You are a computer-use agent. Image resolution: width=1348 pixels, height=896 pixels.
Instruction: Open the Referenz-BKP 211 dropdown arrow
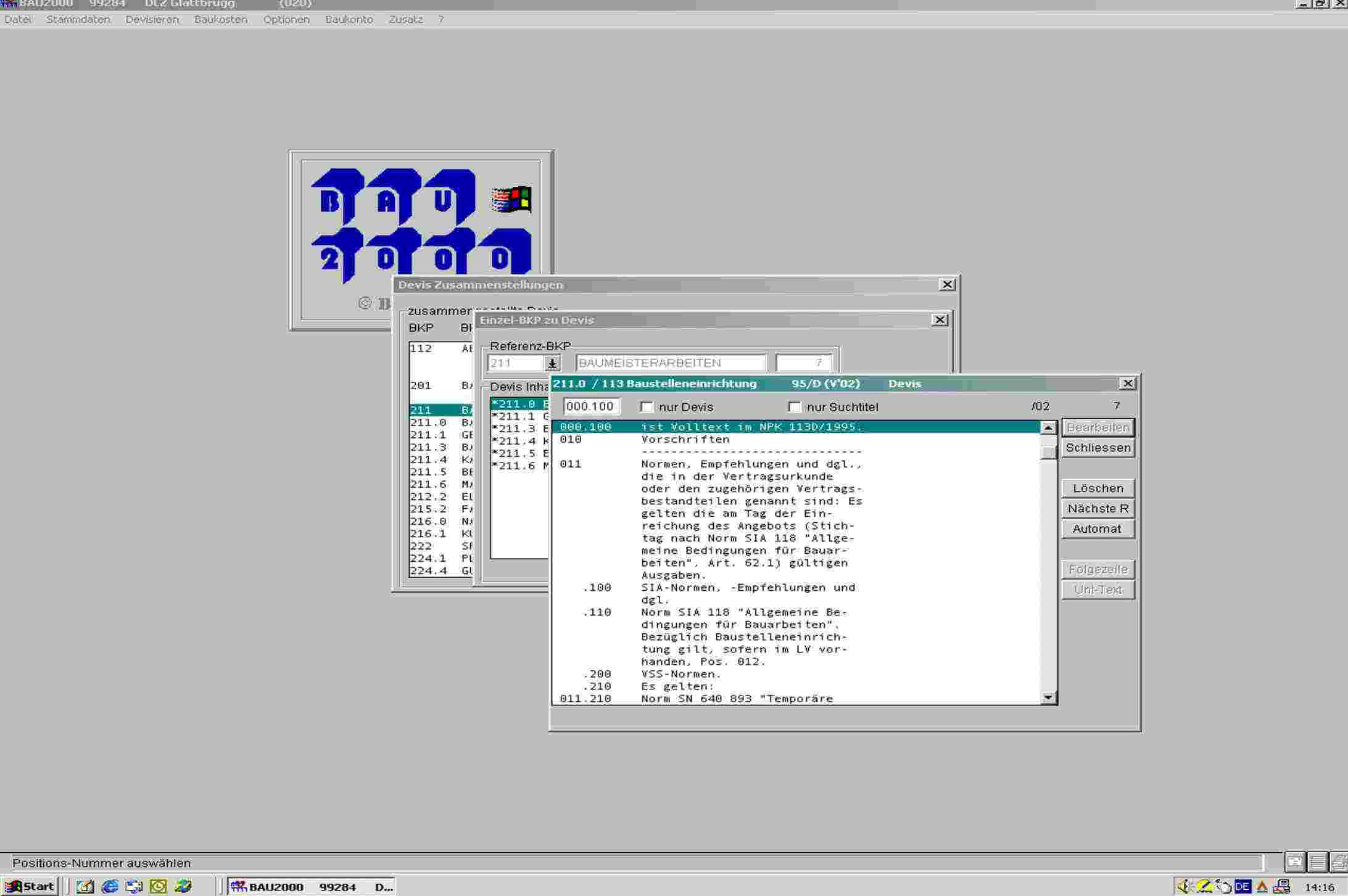coord(552,363)
